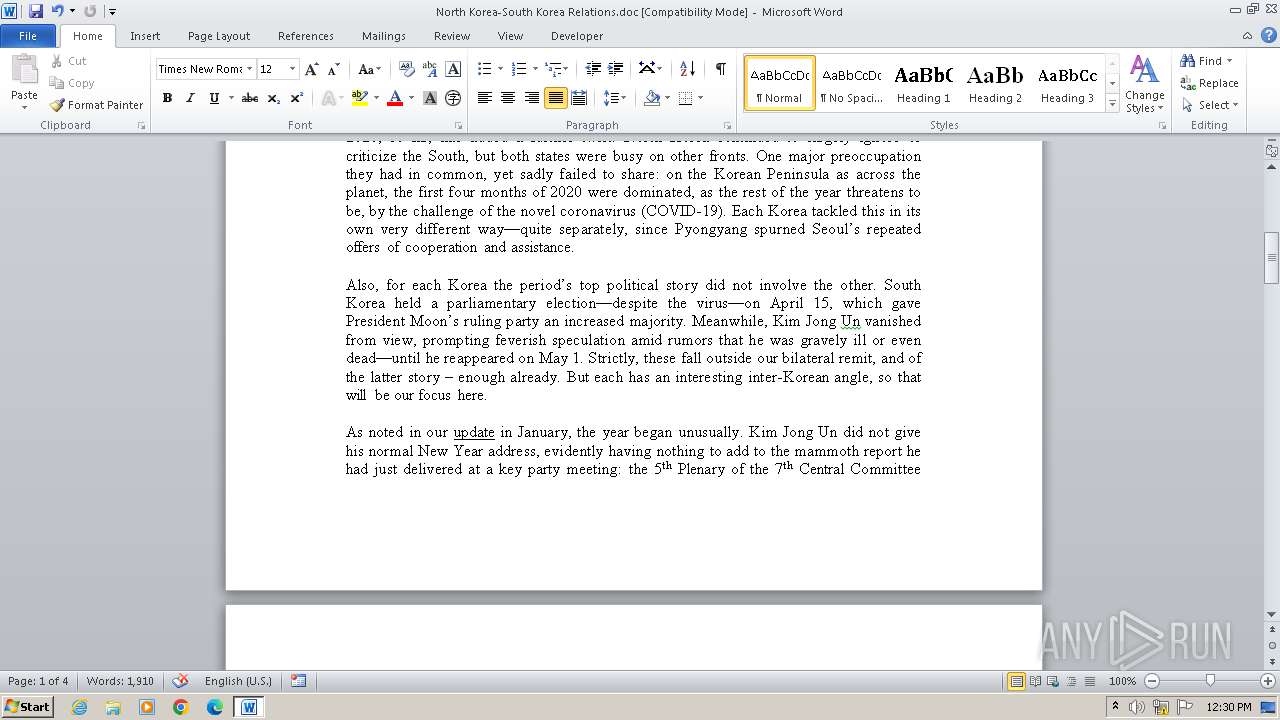Align text to the left

click(x=485, y=98)
